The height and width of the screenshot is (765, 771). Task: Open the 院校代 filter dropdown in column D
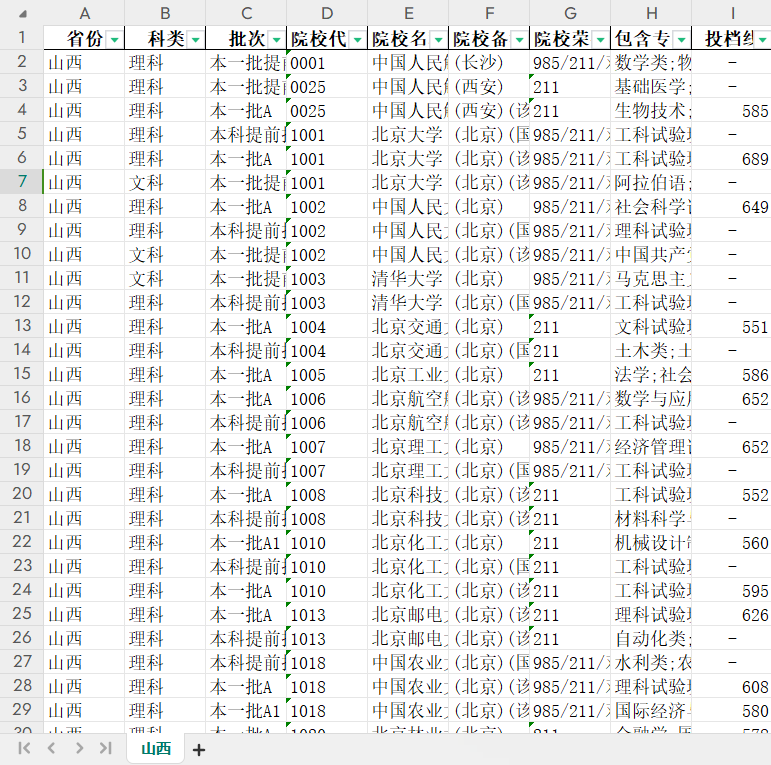[358, 39]
